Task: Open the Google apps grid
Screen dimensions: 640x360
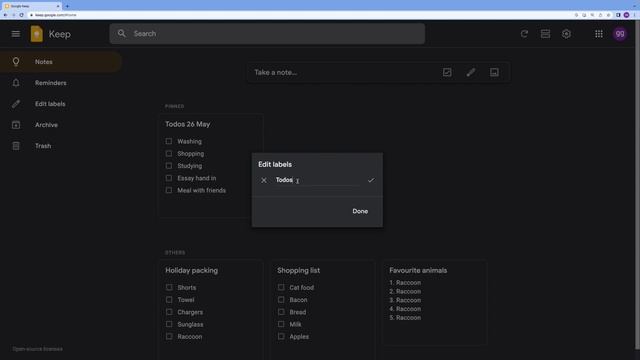Action: click(599, 34)
